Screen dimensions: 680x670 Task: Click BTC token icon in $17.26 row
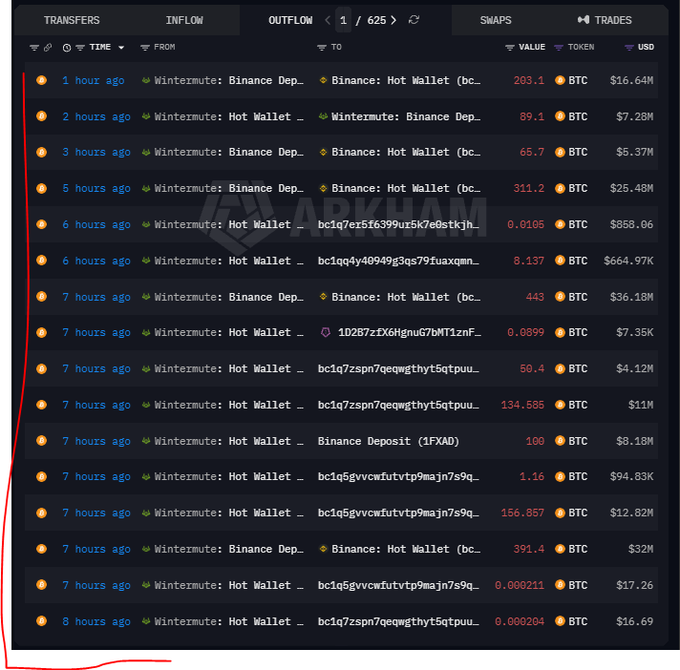coord(560,585)
